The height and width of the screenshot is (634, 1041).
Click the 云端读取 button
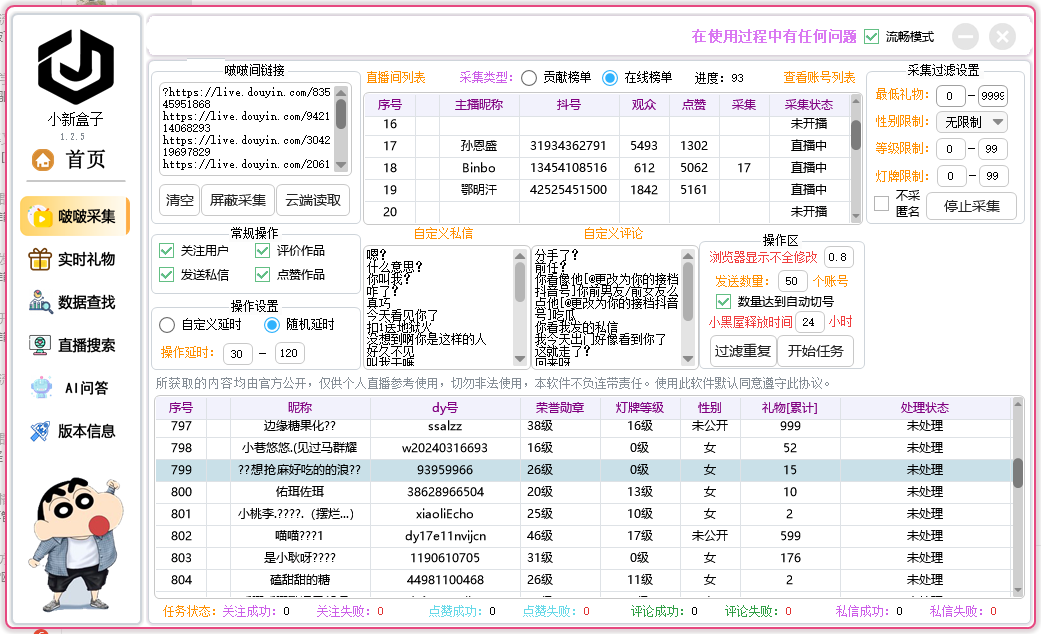pyautogui.click(x=313, y=200)
